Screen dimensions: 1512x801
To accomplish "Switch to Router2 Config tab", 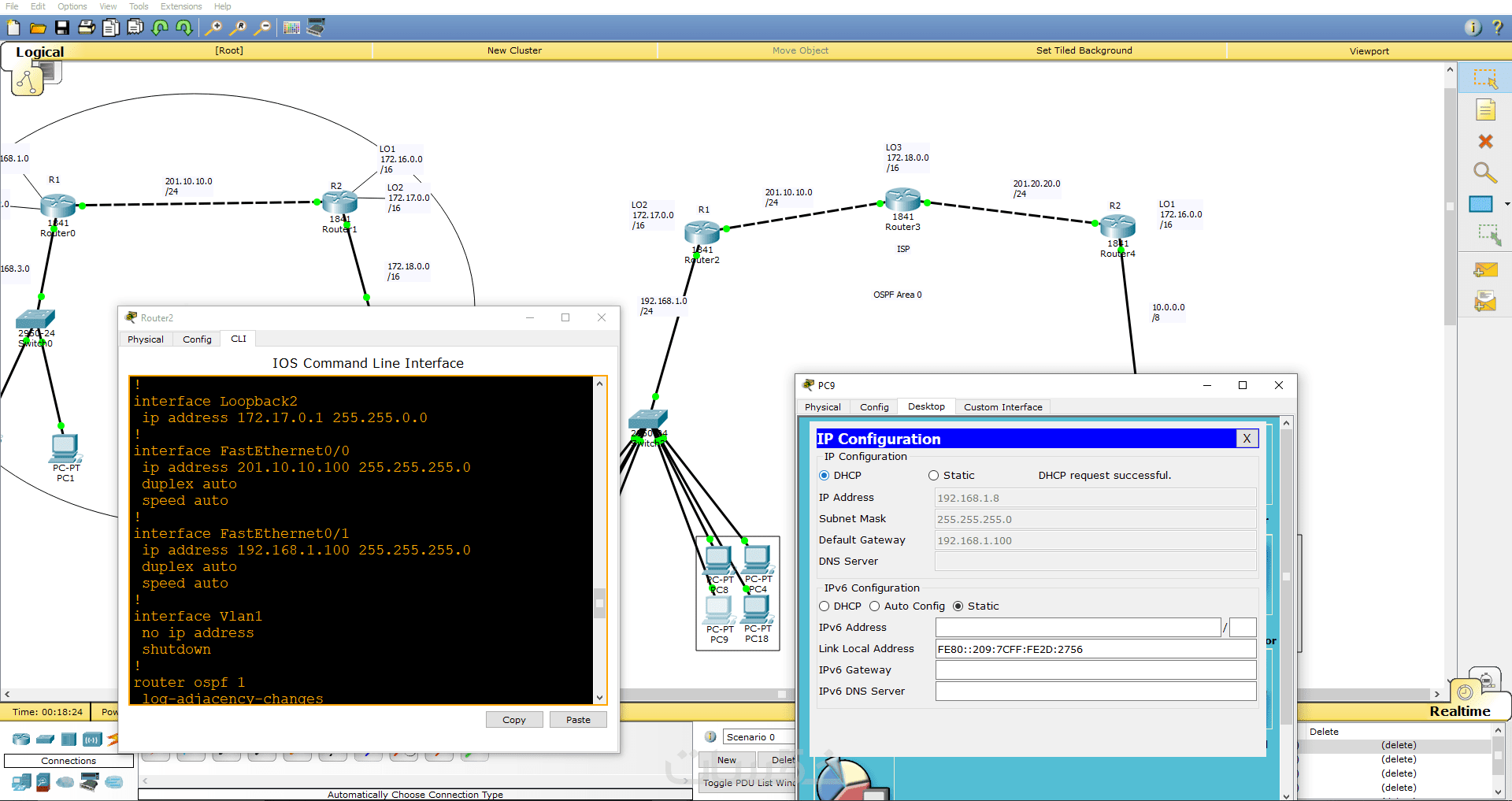I will 197,339.
